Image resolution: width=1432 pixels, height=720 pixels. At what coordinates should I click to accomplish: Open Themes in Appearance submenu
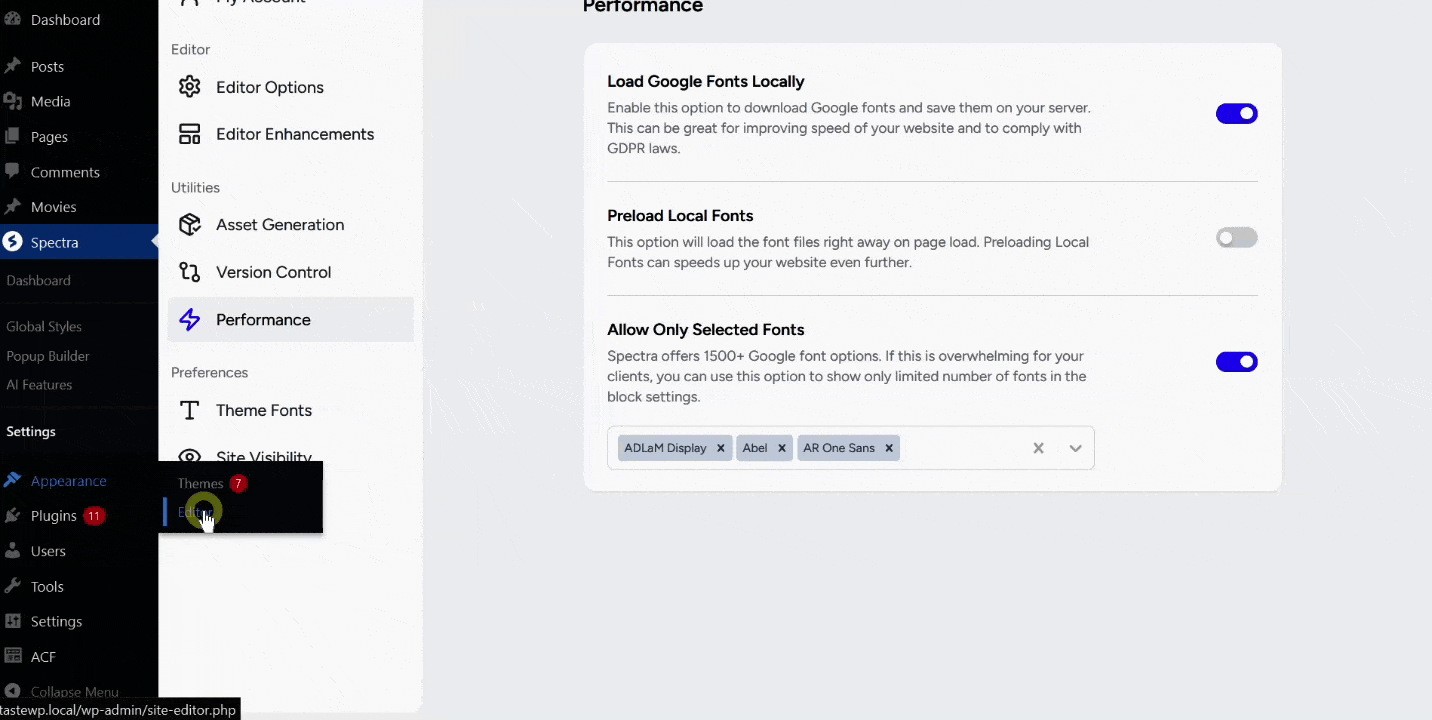(x=200, y=484)
